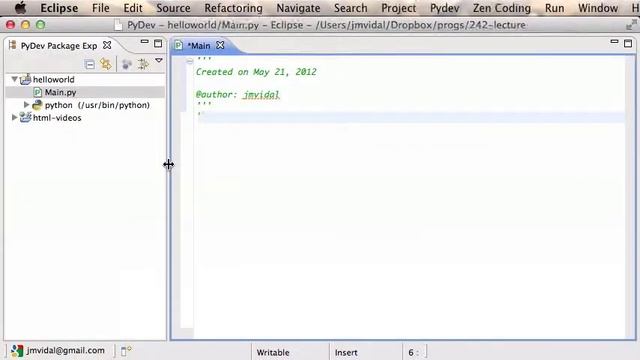Open the Window menu
Image resolution: width=640 pixels, height=360 pixels.
(598, 8)
